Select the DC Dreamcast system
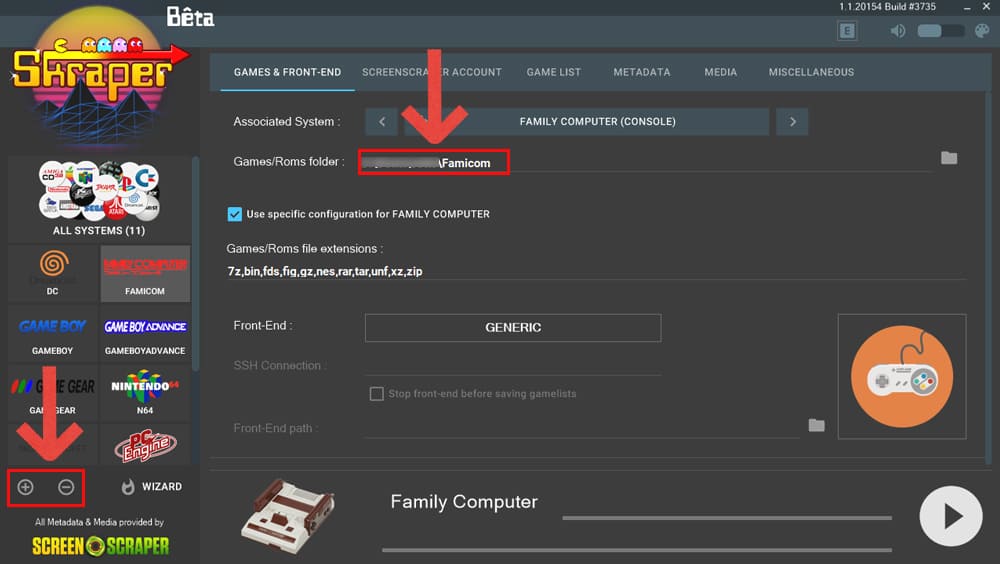 (x=53, y=274)
